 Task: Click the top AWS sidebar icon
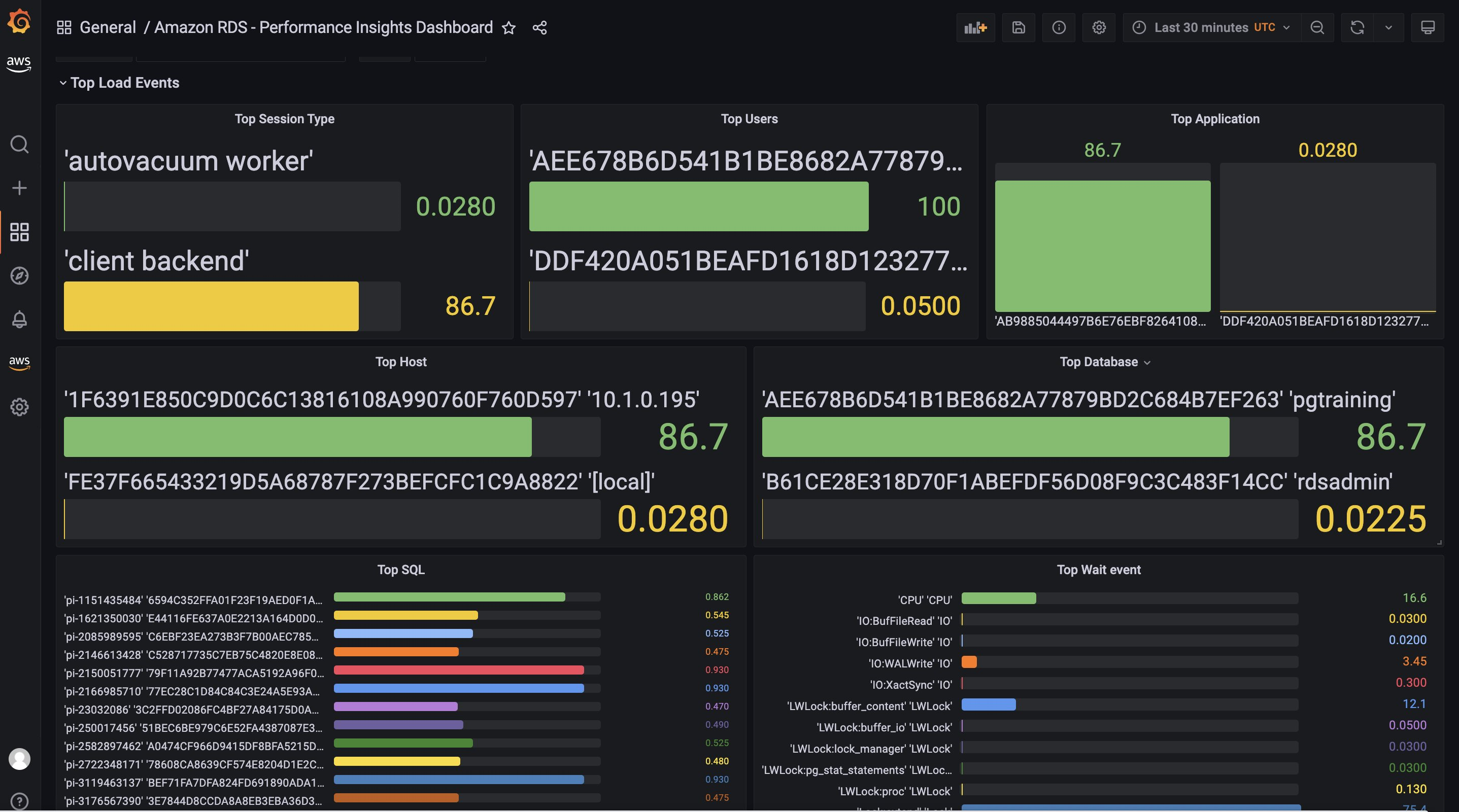click(x=19, y=63)
